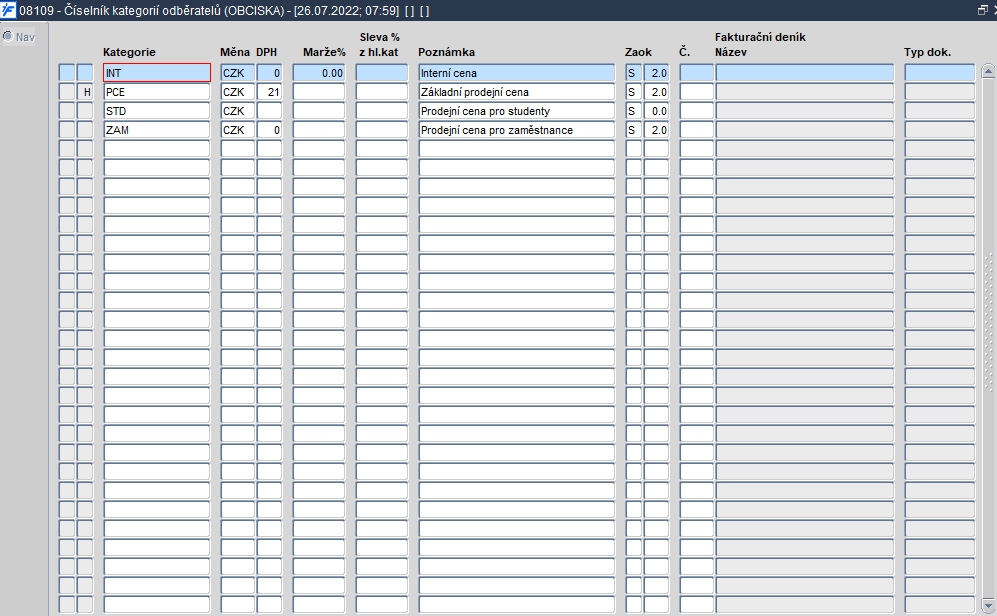This screenshot has width=997, height=616.
Task: Click Zaok value 0.0 in STD row
Action: pos(656,111)
